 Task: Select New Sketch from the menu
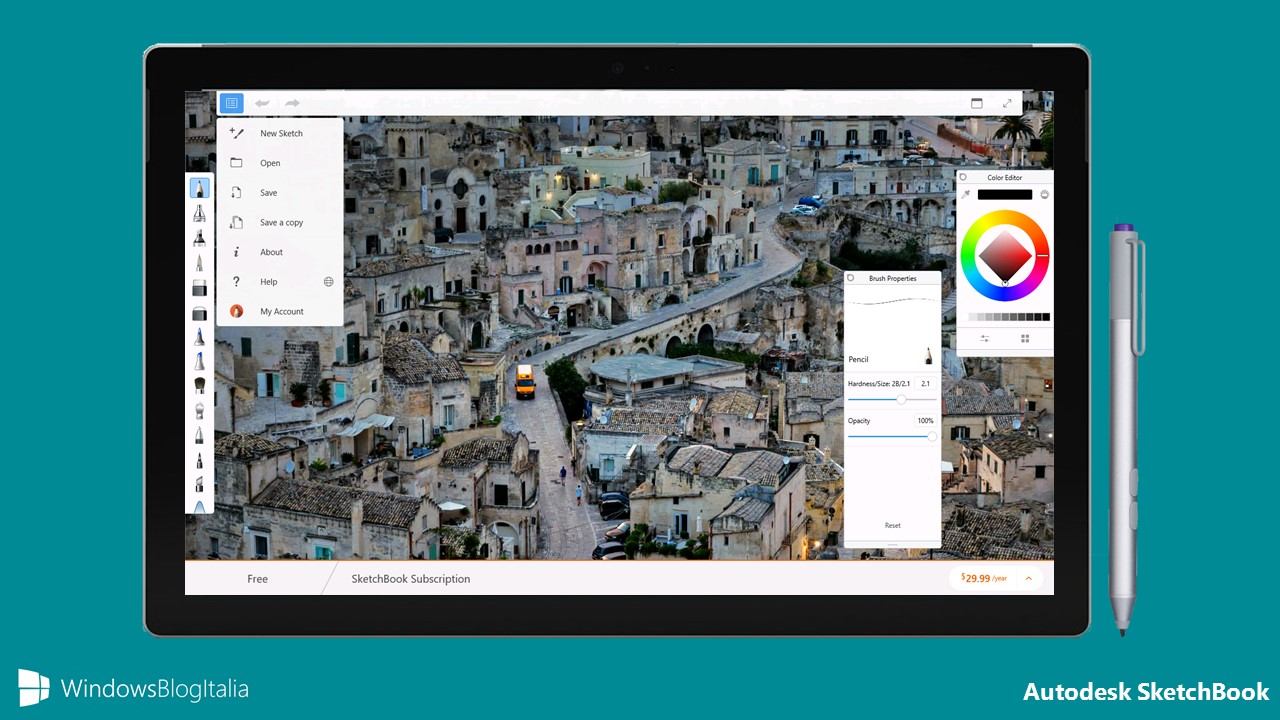point(280,133)
